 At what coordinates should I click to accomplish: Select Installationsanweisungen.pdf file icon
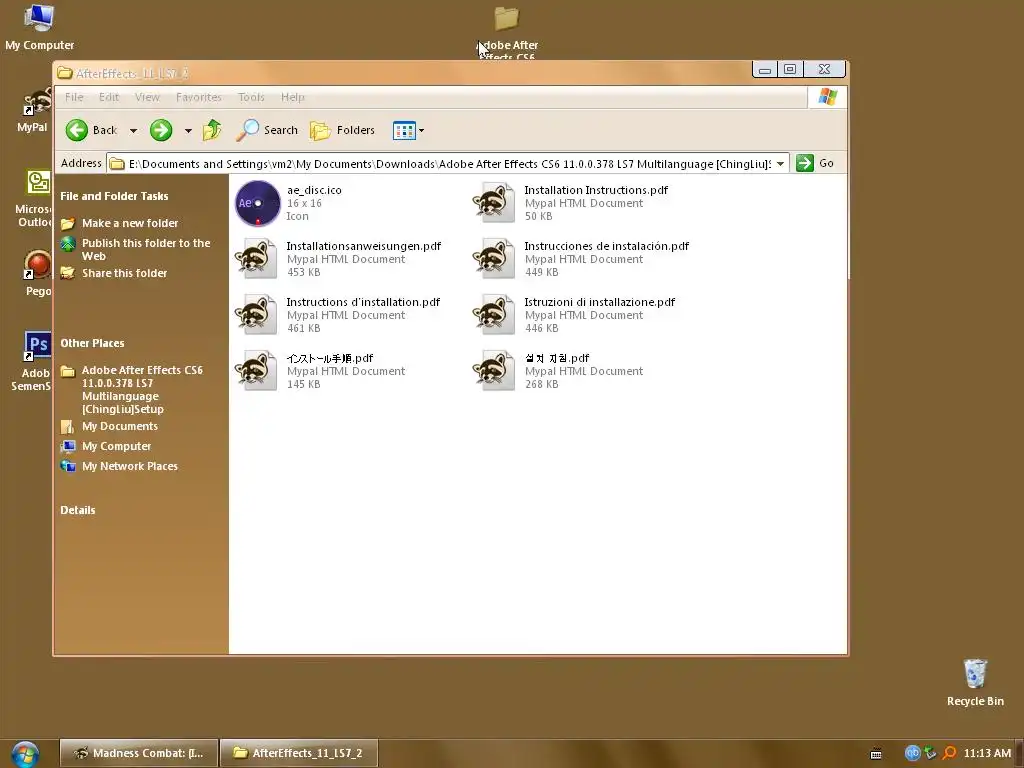256,259
